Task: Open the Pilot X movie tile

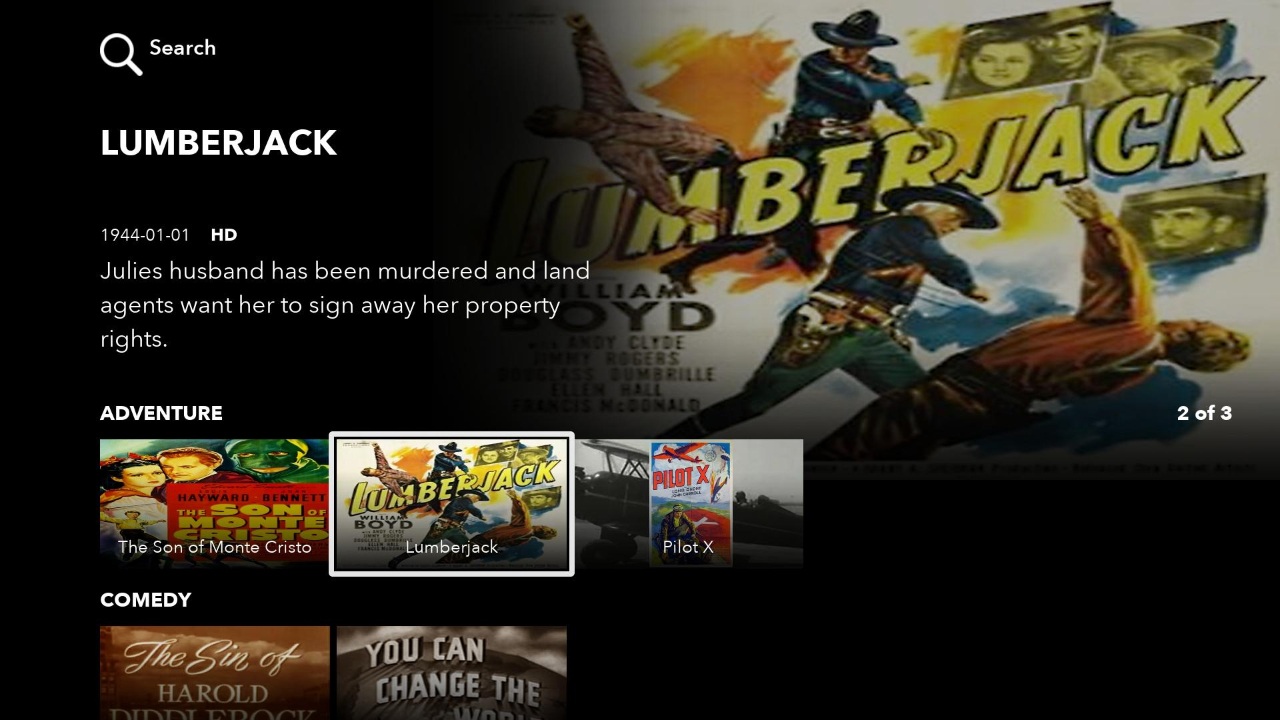Action: point(689,503)
